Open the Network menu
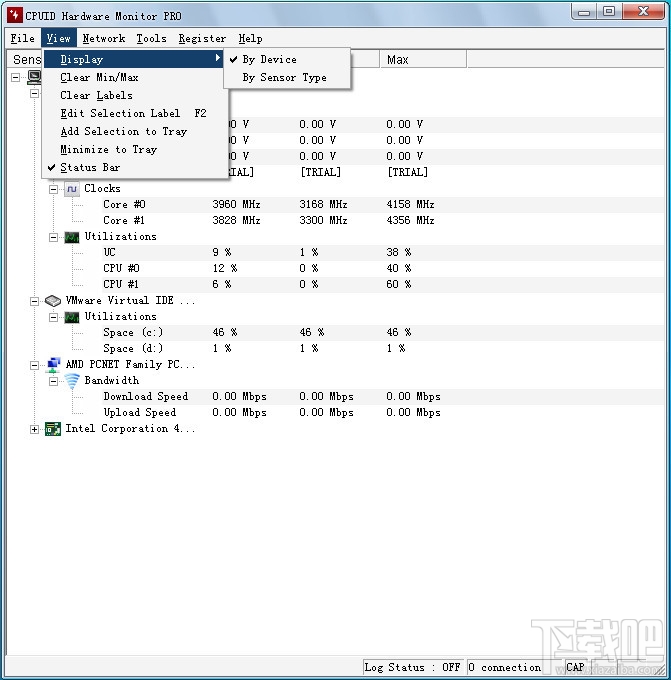The image size is (671, 680). pos(104,38)
